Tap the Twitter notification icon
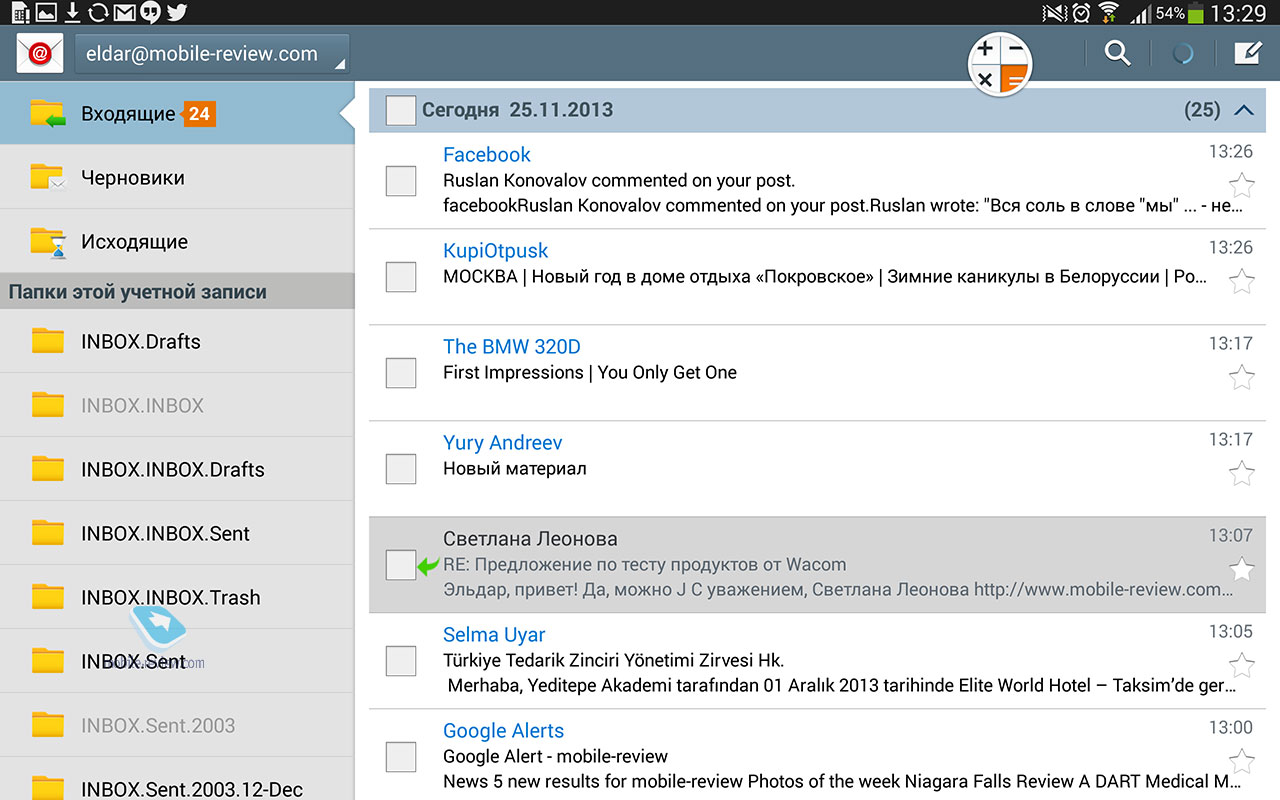 pyautogui.click(x=177, y=13)
